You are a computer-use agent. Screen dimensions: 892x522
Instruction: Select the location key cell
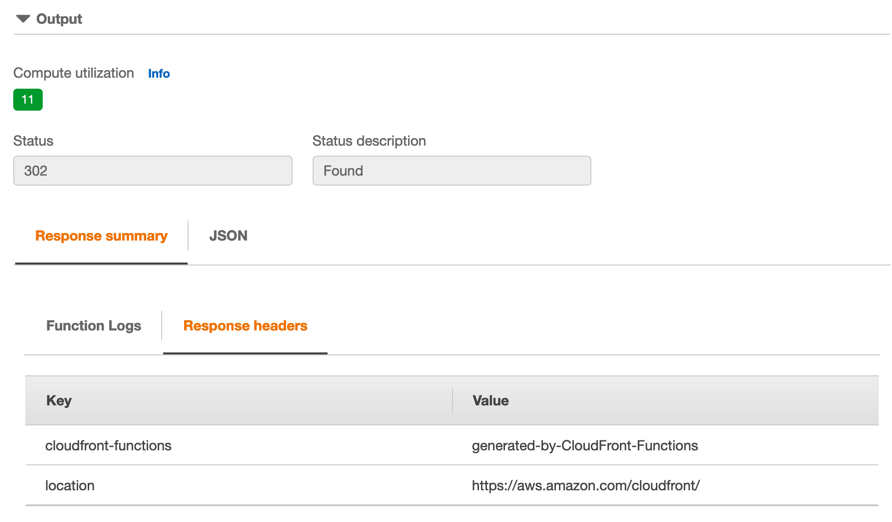pyautogui.click(x=70, y=486)
